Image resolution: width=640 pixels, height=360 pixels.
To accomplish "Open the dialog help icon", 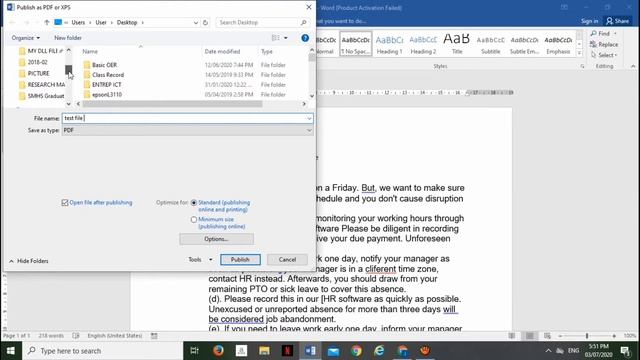I will pyautogui.click(x=305, y=38).
